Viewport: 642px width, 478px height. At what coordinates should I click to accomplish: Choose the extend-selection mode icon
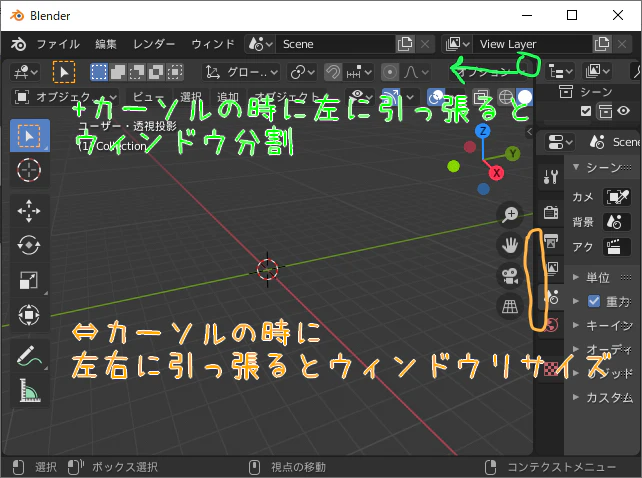point(118,72)
